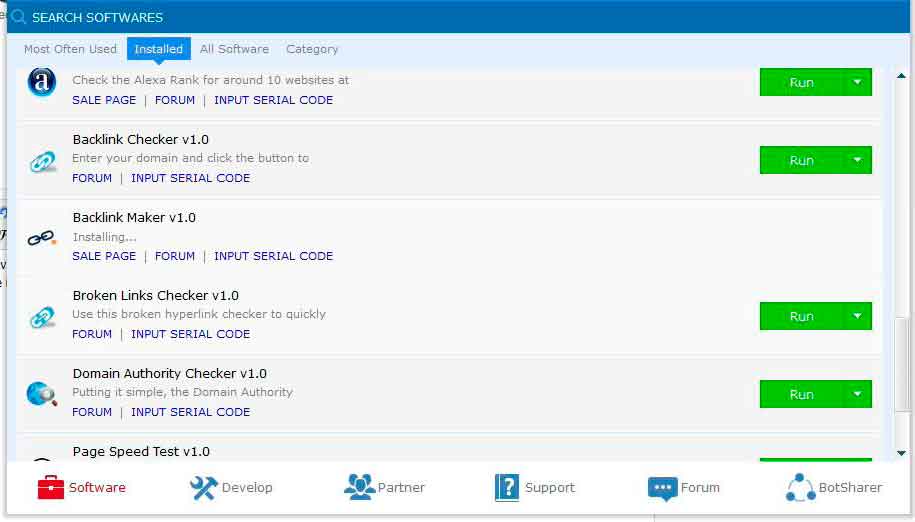Click the Domain Authority Checker globe icon
Image resolution: width=915 pixels, height=522 pixels.
(x=42, y=394)
